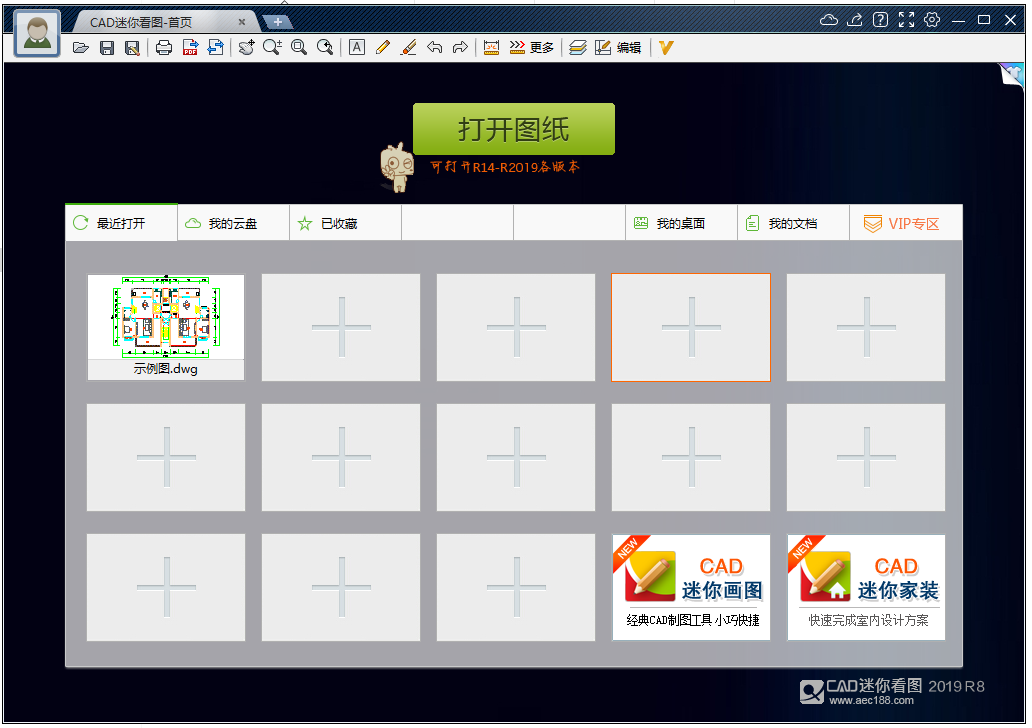1032x728 pixels.
Task: Activate the 编辑 edit tool
Action: (617, 47)
